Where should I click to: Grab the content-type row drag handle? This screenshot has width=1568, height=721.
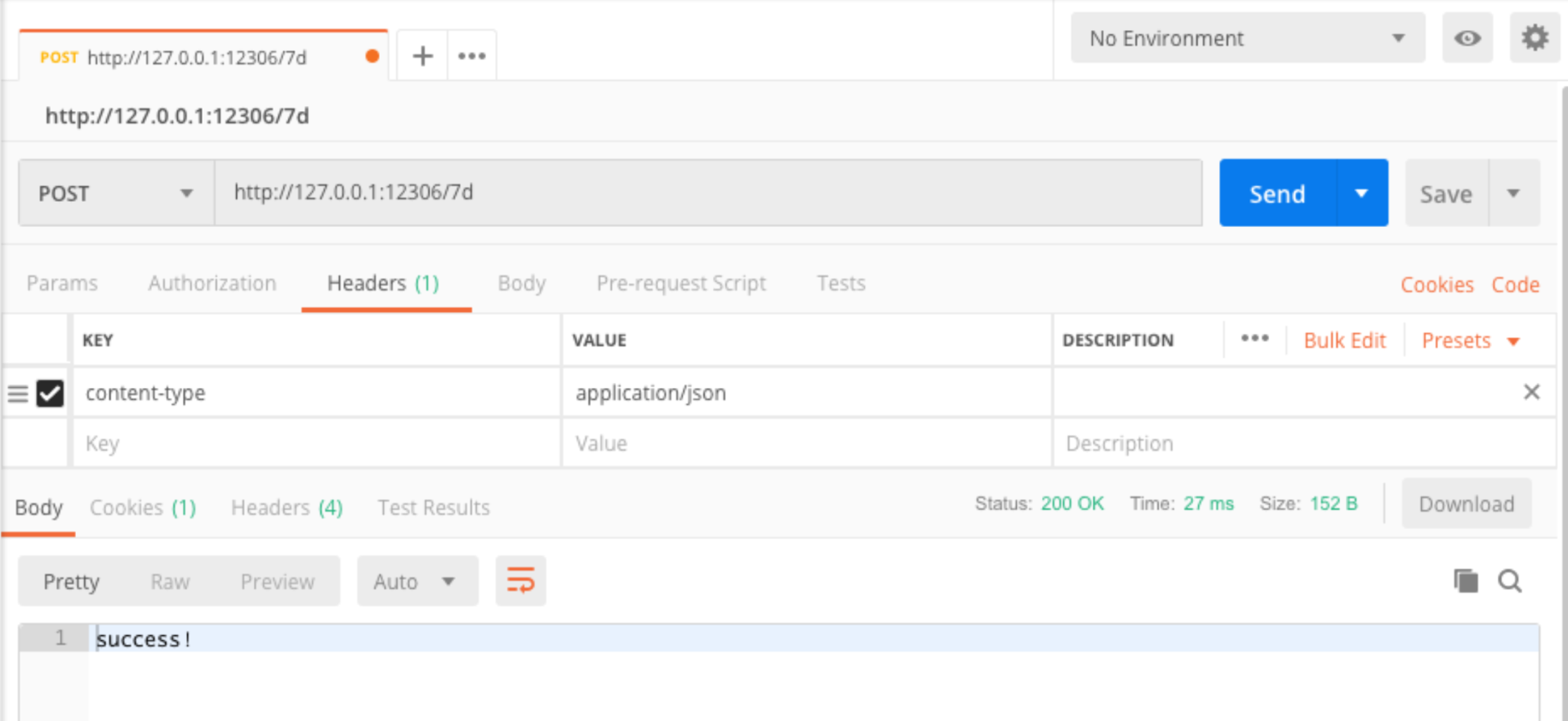coord(18,394)
